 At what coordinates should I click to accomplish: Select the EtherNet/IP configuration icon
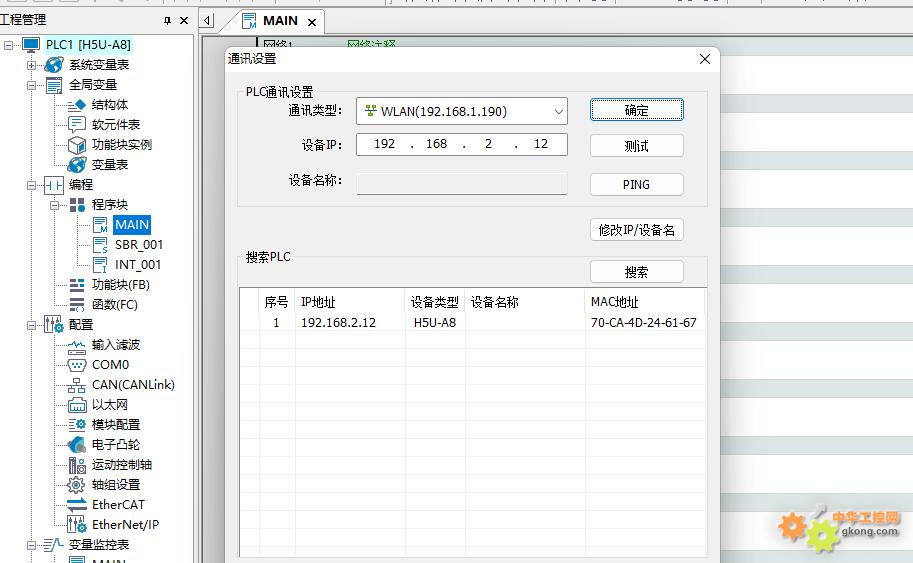tap(77, 525)
